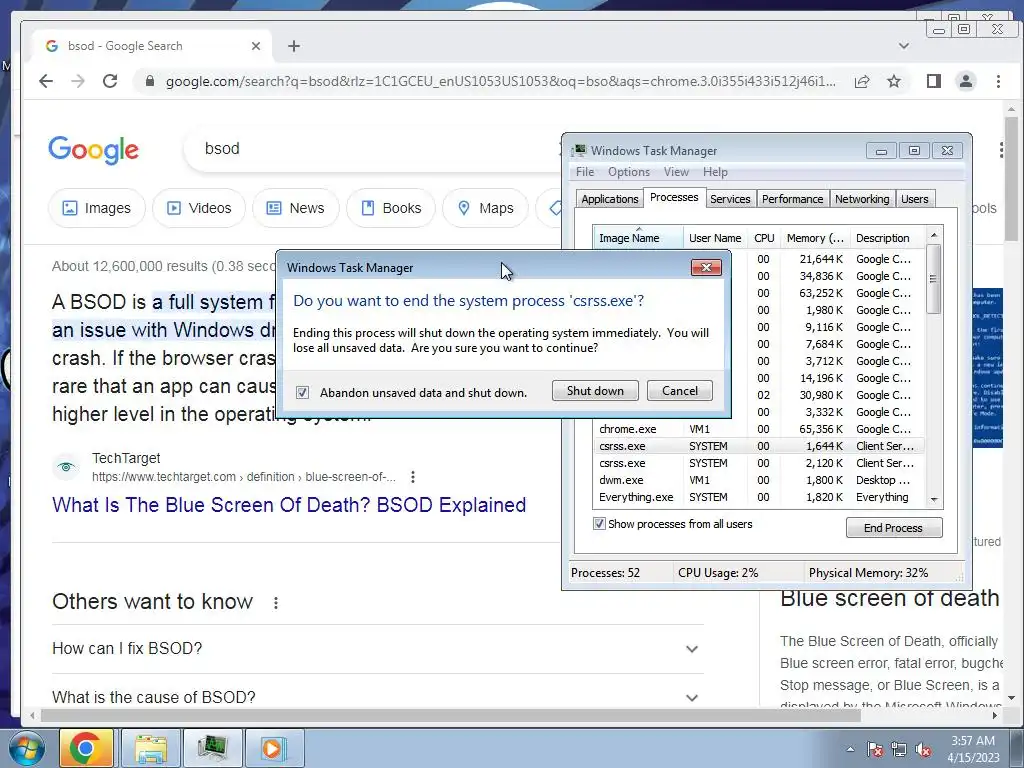Close the csrss.exe confirmation dialog
Screen dimensions: 1024x768
click(x=706, y=267)
